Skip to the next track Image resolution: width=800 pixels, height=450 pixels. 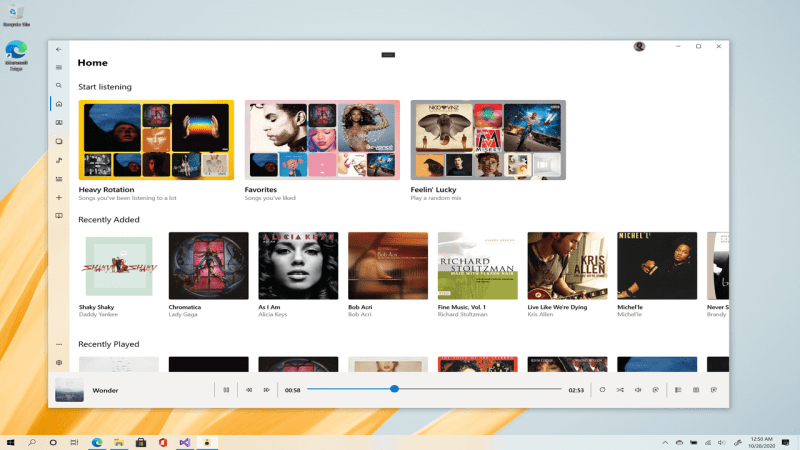[x=266, y=390]
